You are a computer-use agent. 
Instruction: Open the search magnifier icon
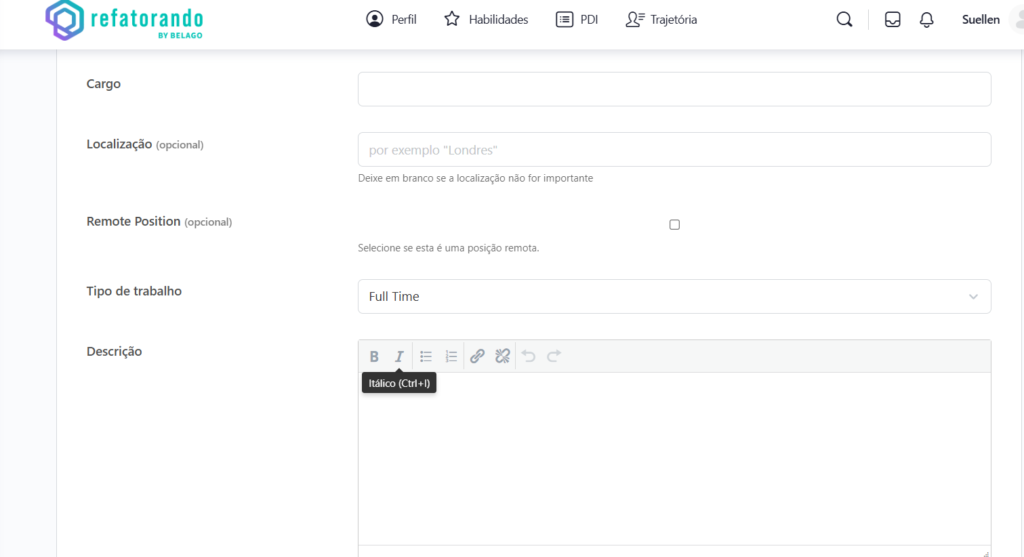point(844,20)
